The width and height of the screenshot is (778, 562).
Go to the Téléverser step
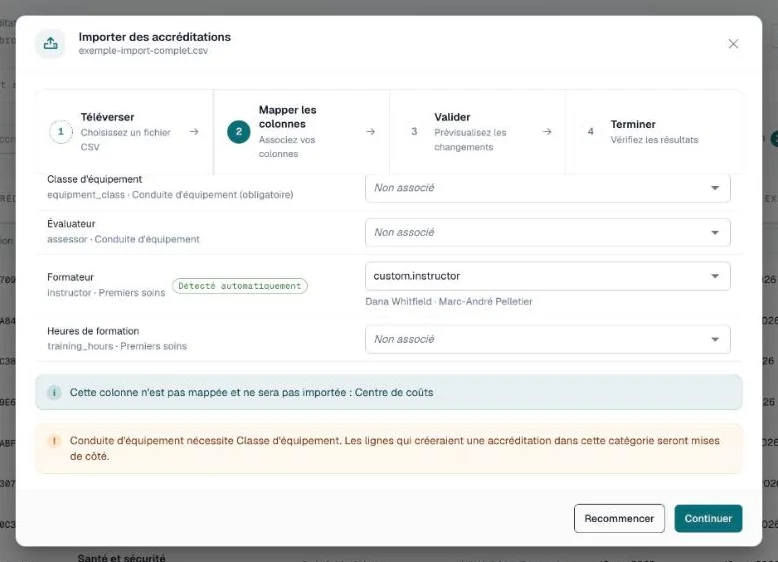[x=124, y=132]
